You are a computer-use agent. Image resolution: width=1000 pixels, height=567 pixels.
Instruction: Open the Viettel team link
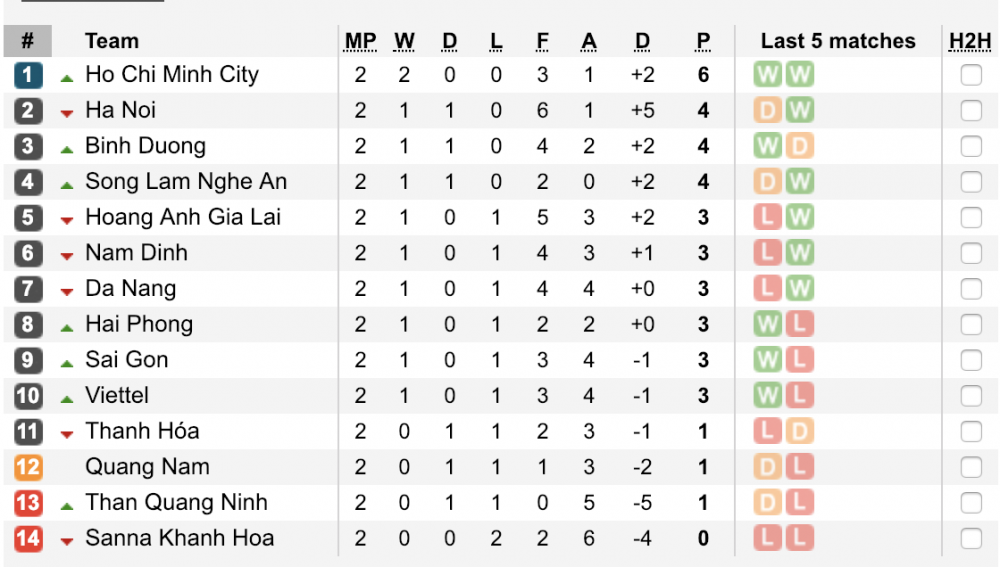click(x=117, y=396)
